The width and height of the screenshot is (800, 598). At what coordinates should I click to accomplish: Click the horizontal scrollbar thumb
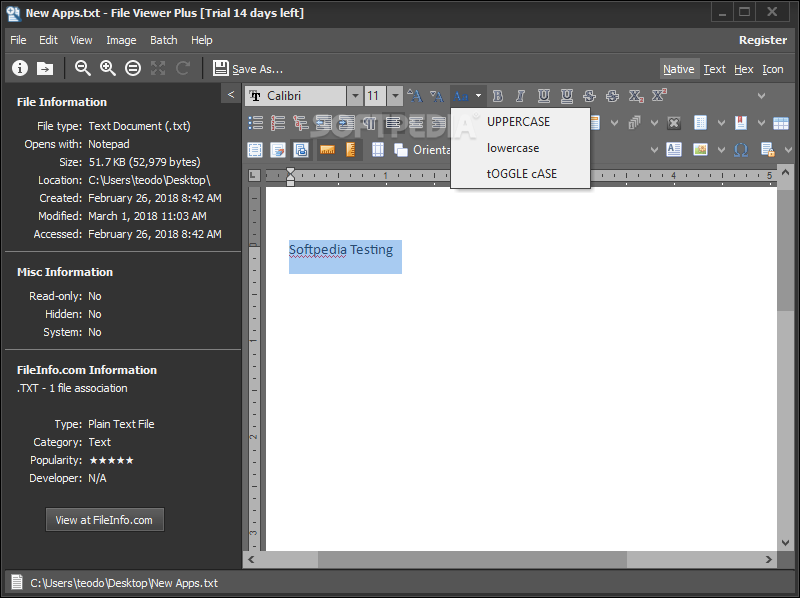472,559
